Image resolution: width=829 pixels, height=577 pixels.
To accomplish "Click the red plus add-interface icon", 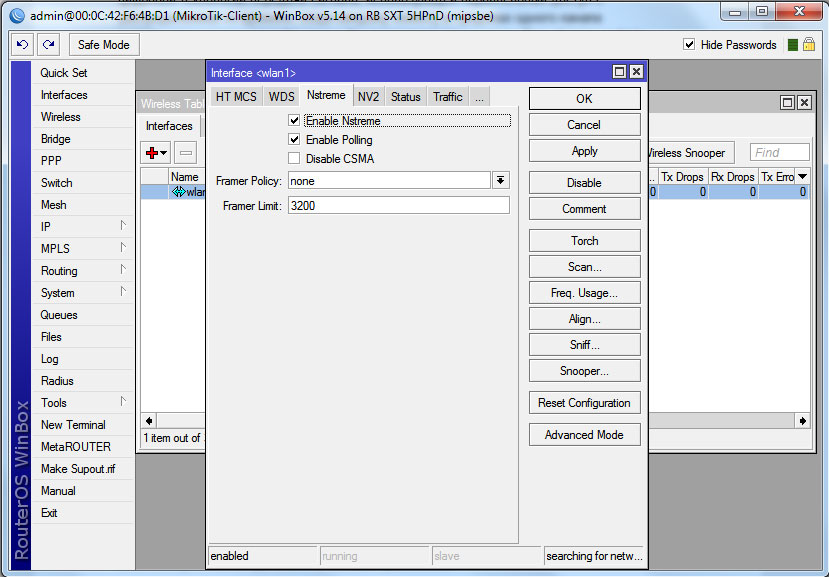I will coord(156,153).
